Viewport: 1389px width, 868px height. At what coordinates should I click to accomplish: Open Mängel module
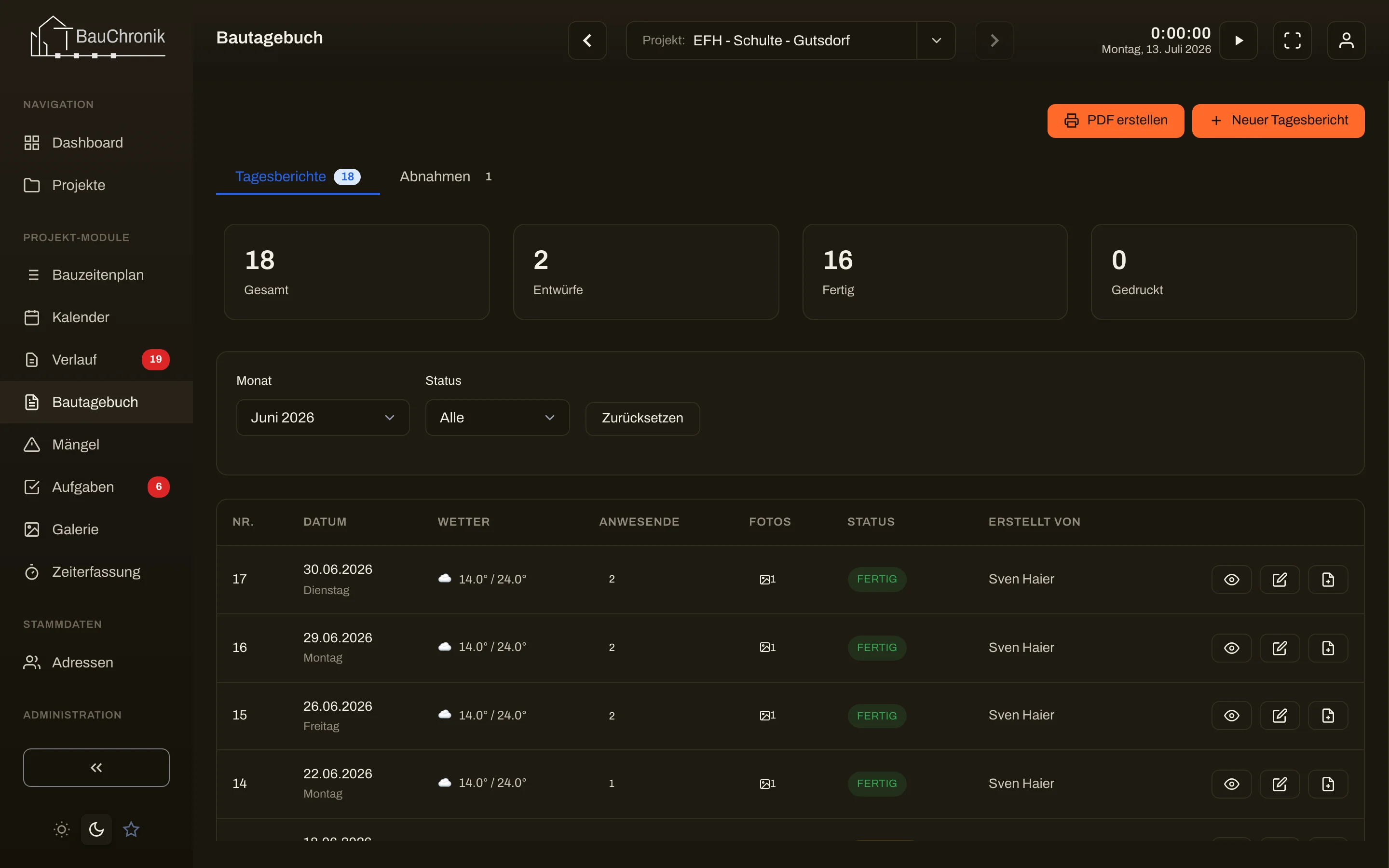tap(96, 444)
